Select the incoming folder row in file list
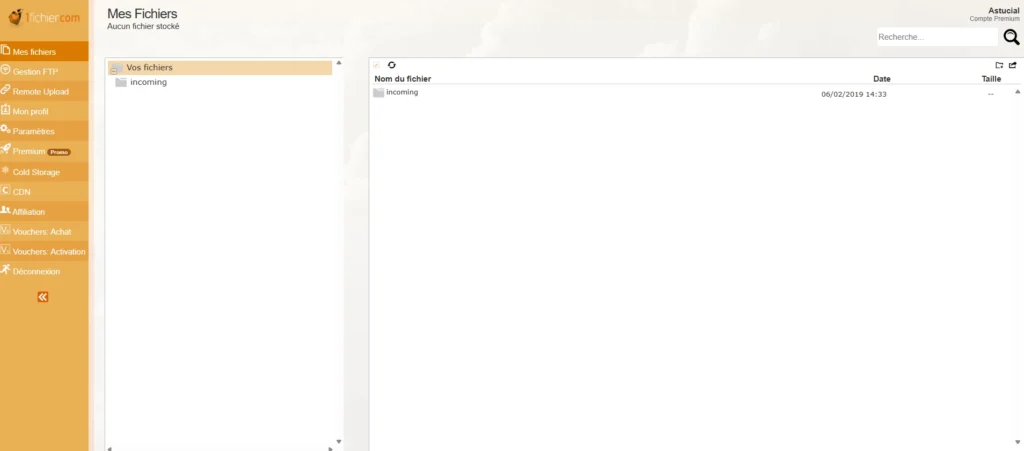This screenshot has width=1024, height=451. 691,93
